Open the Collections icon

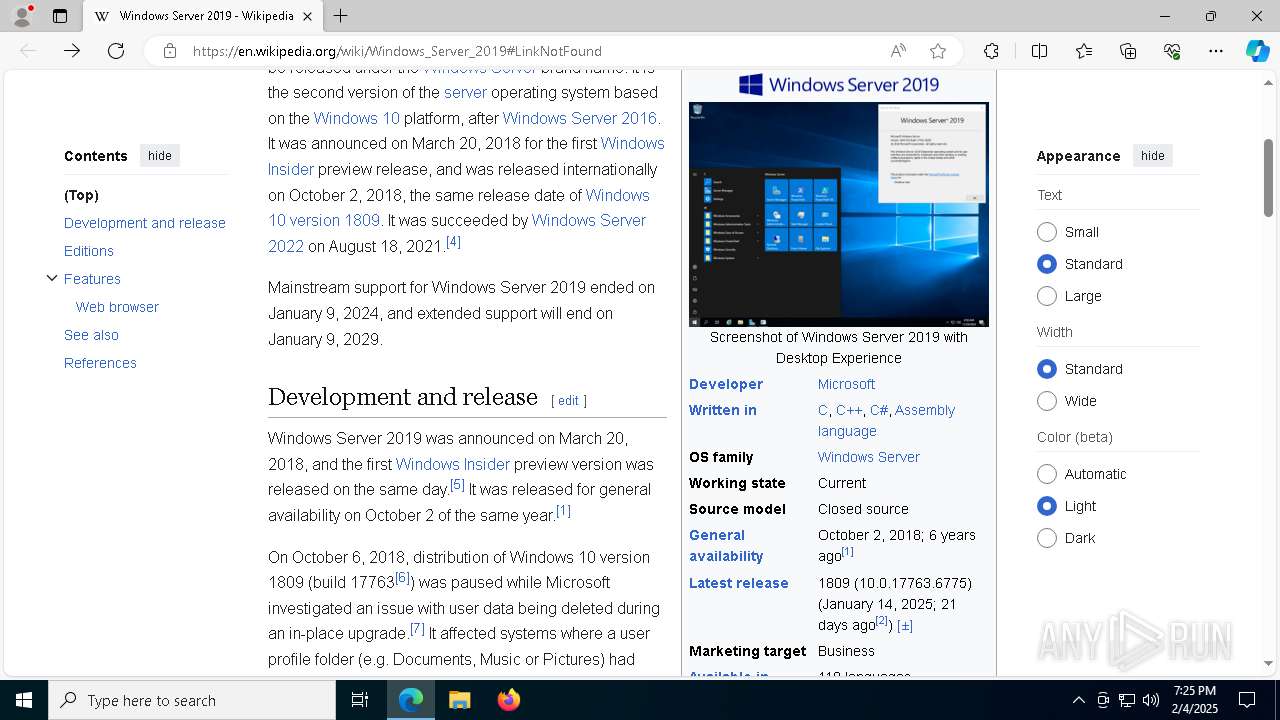point(1128,51)
